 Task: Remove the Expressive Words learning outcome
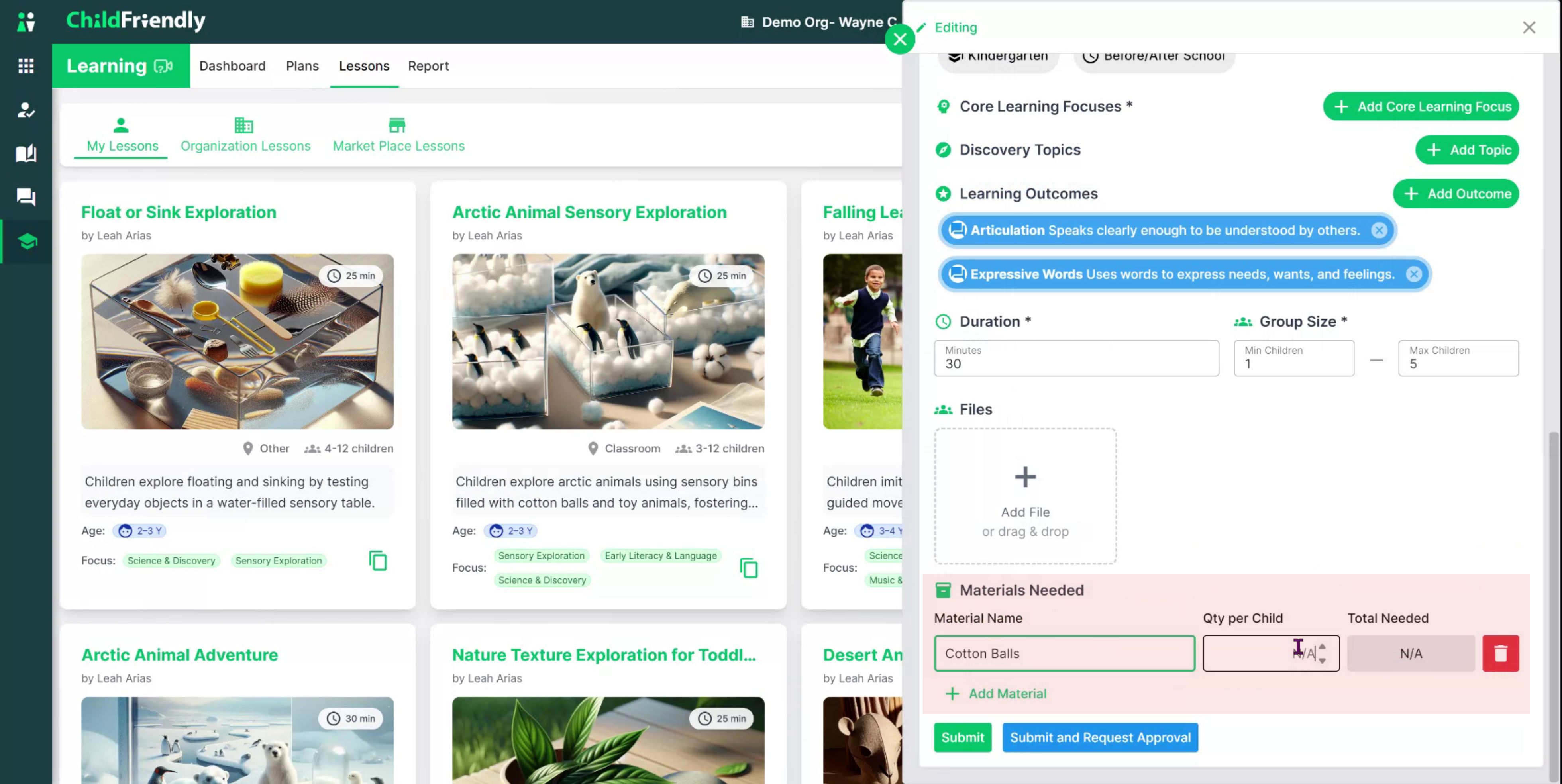(x=1413, y=274)
